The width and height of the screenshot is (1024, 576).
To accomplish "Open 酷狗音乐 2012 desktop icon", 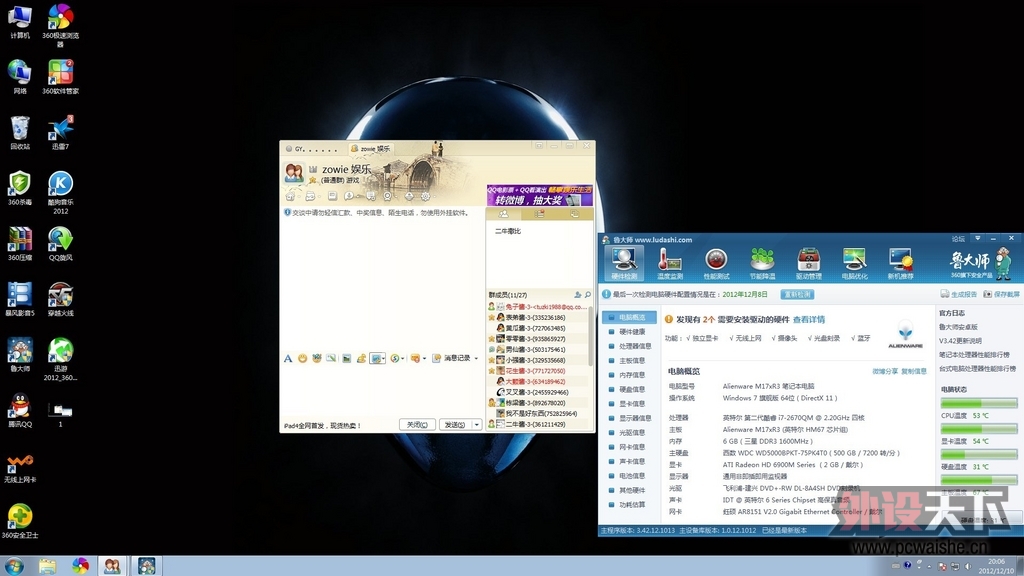I will [x=60, y=192].
